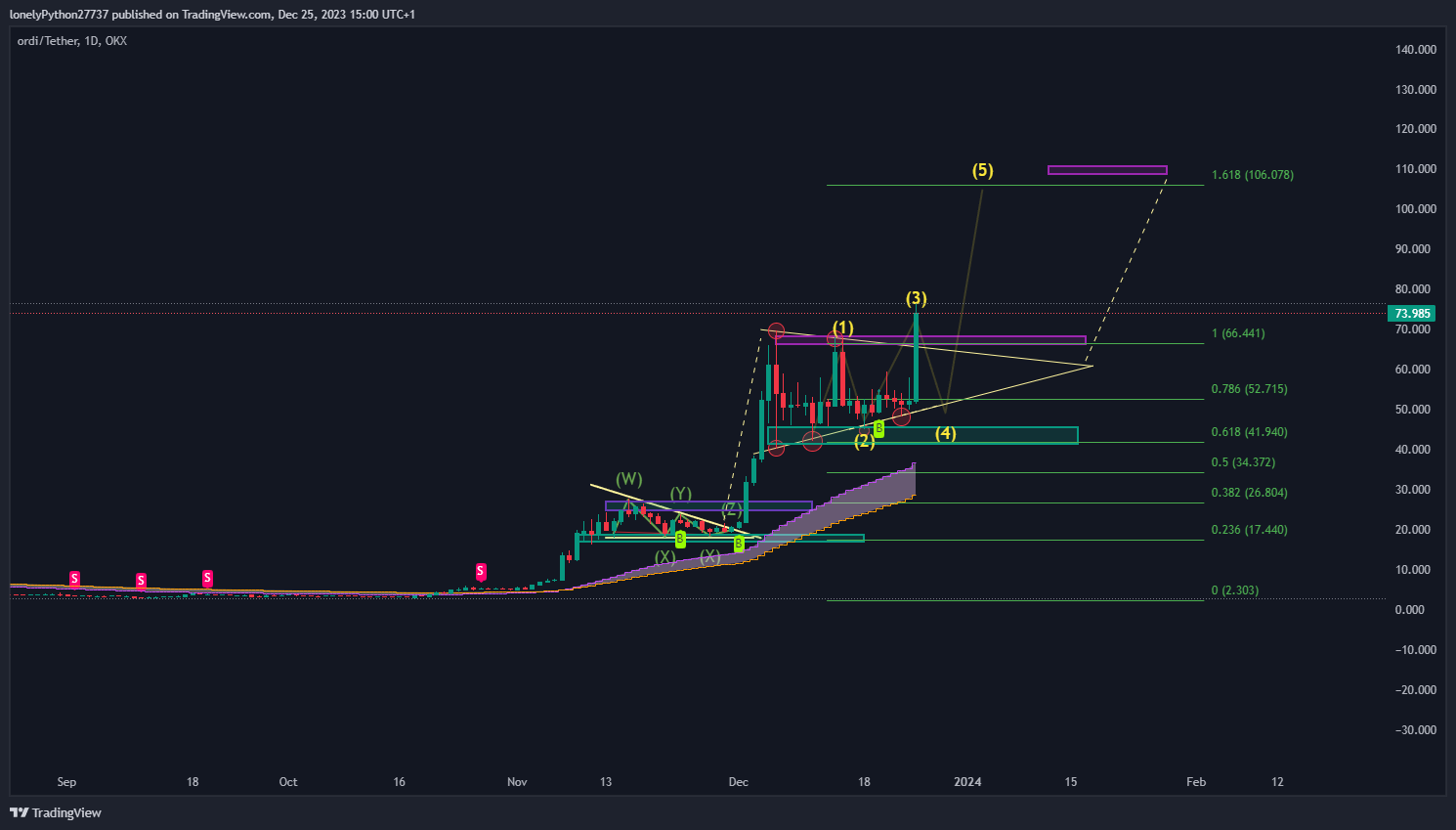Select the wave (5) label

click(x=982, y=170)
